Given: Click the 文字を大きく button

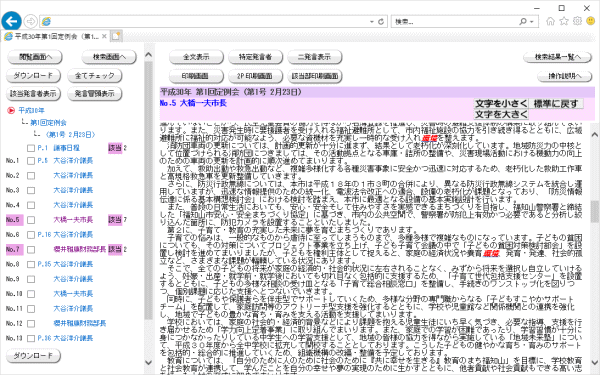Looking at the screenshot, I should 501,114.
